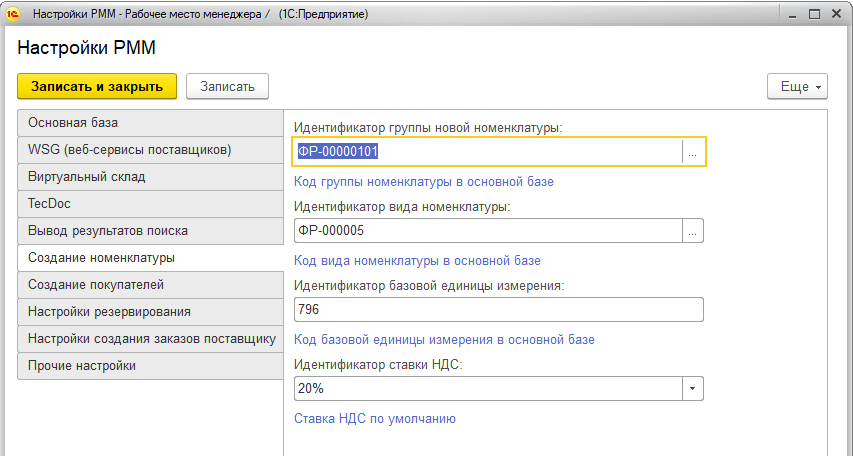
Task: Click label 'Идентификатор группы новой номенклатуры:'
Action: click(x=428, y=128)
